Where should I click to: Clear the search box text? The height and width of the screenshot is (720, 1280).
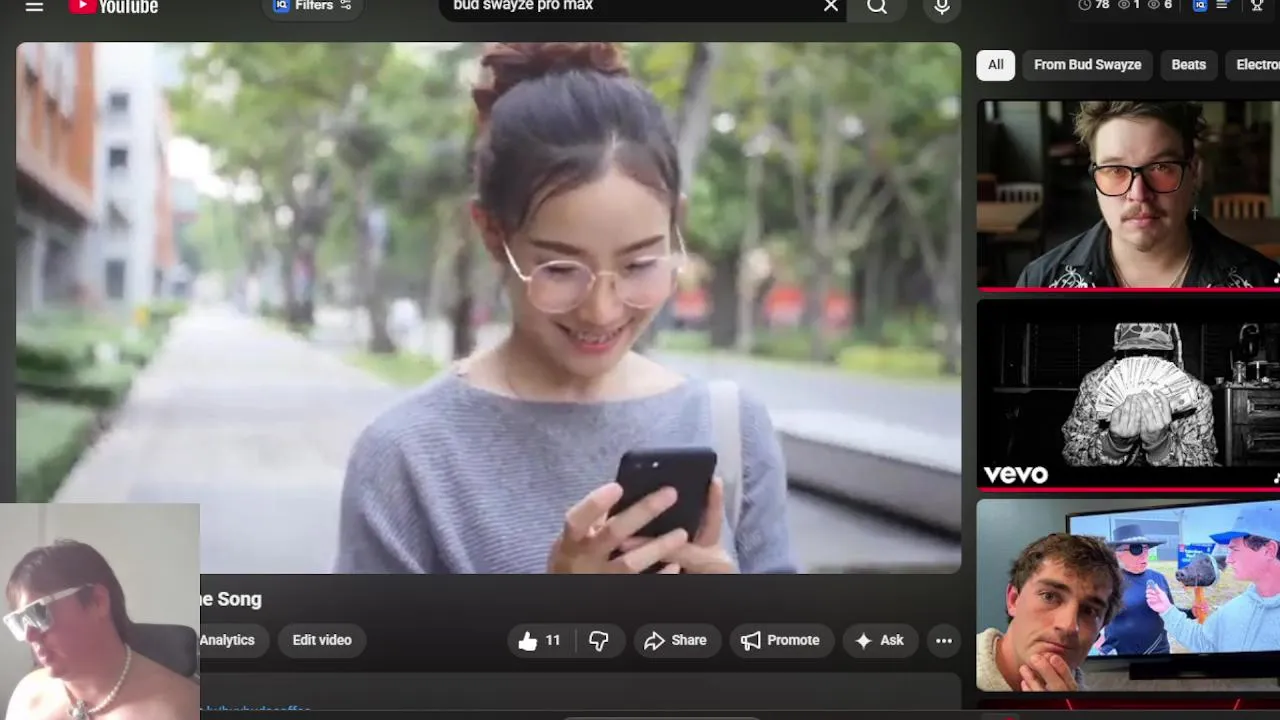coord(831,6)
